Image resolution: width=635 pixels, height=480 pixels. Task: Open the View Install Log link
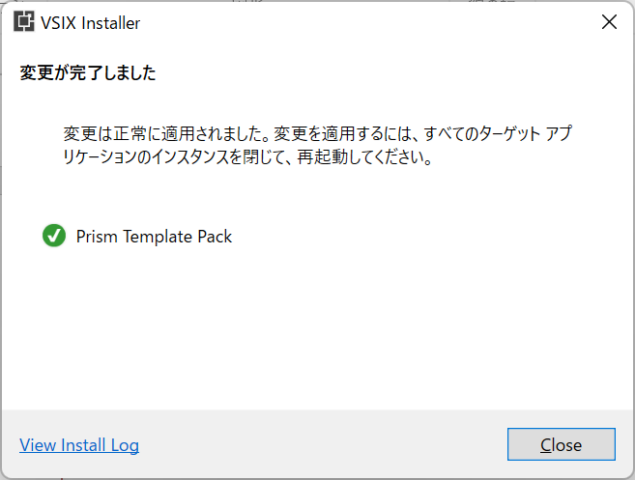coord(79,445)
